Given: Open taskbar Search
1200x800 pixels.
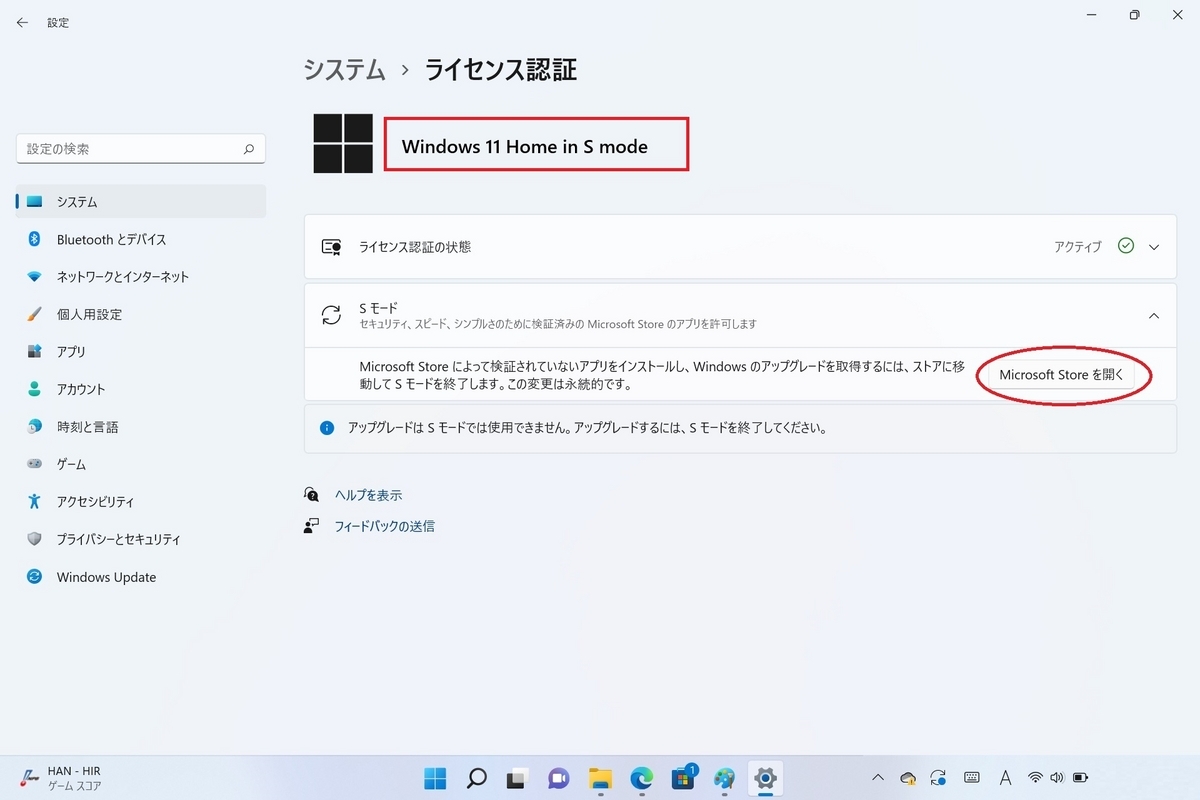Looking at the screenshot, I should point(477,778).
